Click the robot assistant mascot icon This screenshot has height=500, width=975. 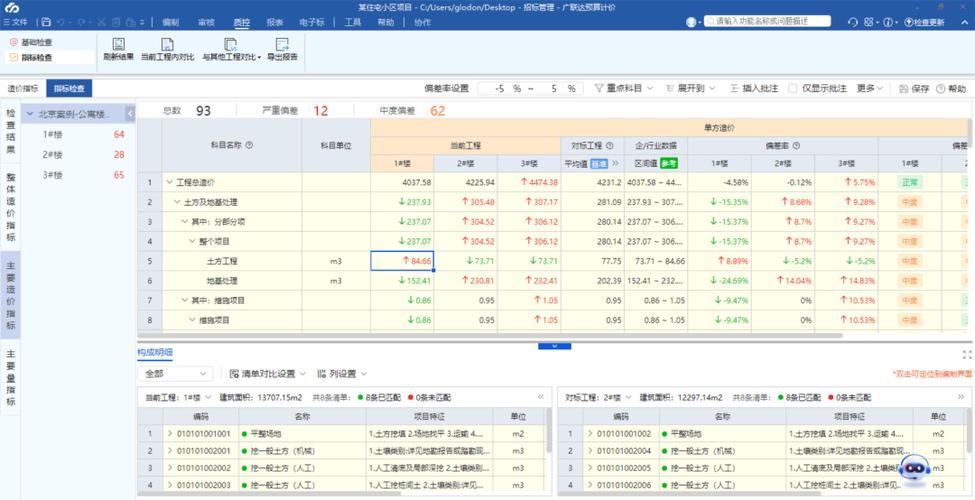[x=915, y=469]
